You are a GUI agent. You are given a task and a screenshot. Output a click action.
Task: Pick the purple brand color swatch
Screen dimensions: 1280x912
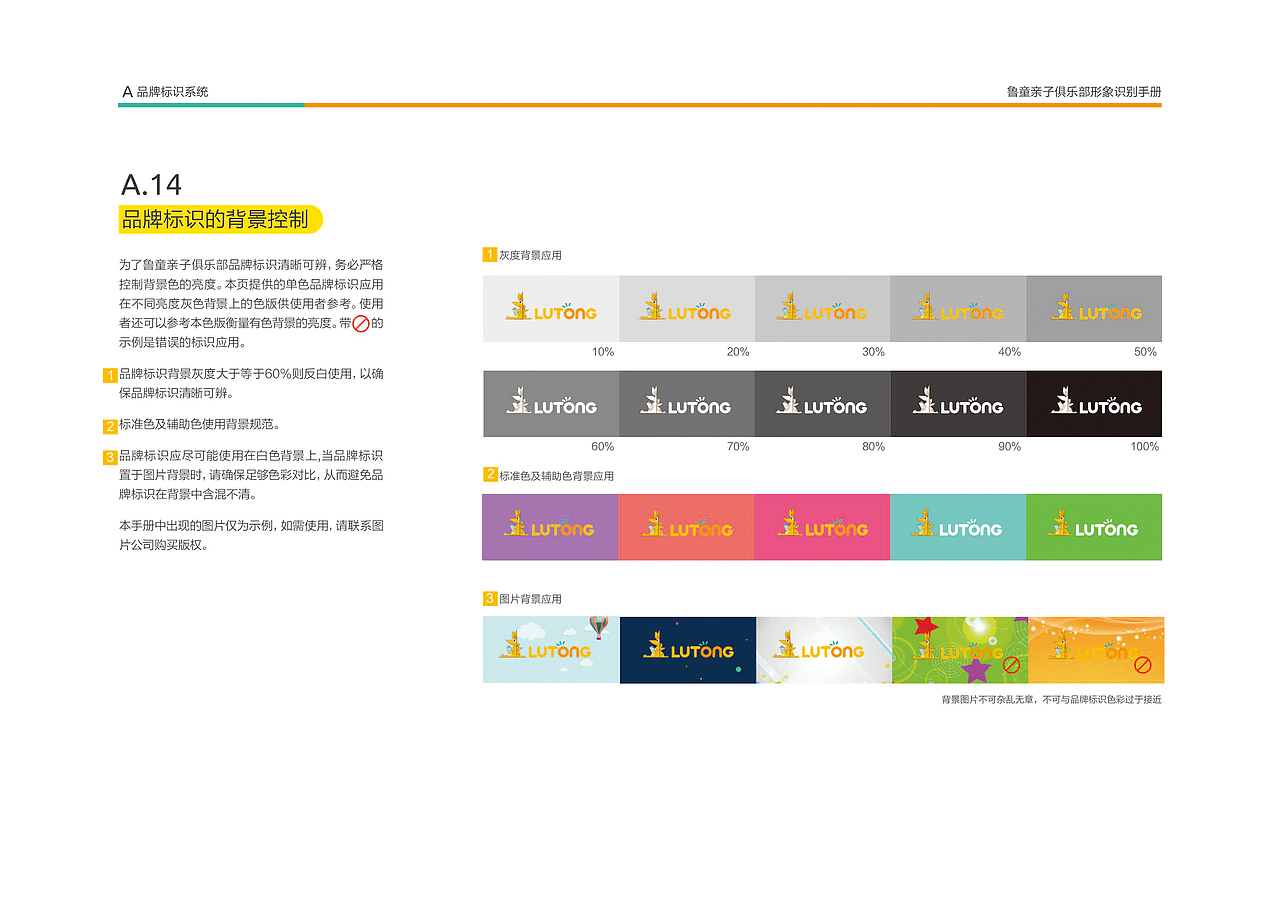550,527
